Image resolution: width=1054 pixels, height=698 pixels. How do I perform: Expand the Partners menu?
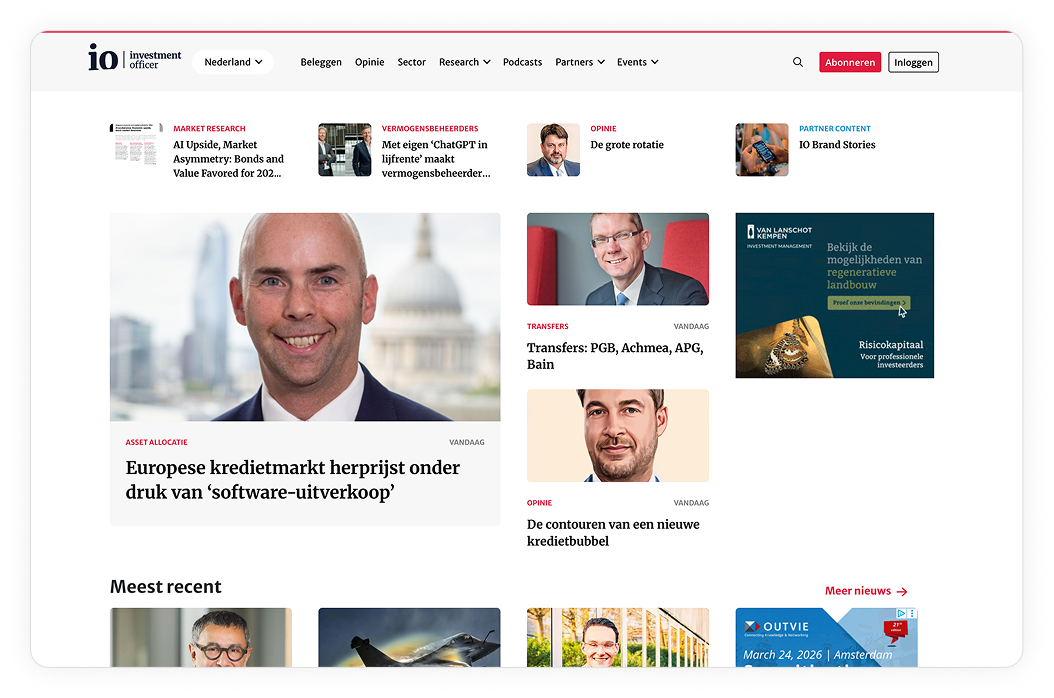click(x=580, y=62)
